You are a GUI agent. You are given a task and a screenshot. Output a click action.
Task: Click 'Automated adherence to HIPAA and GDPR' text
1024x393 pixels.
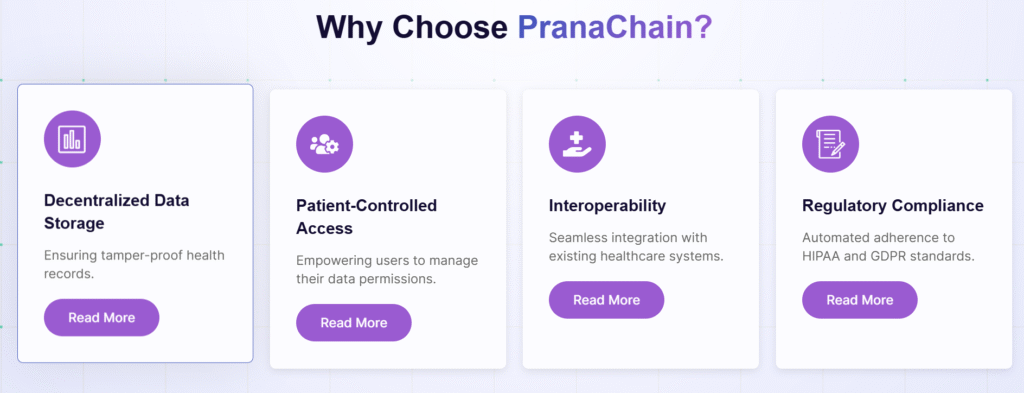coord(888,247)
